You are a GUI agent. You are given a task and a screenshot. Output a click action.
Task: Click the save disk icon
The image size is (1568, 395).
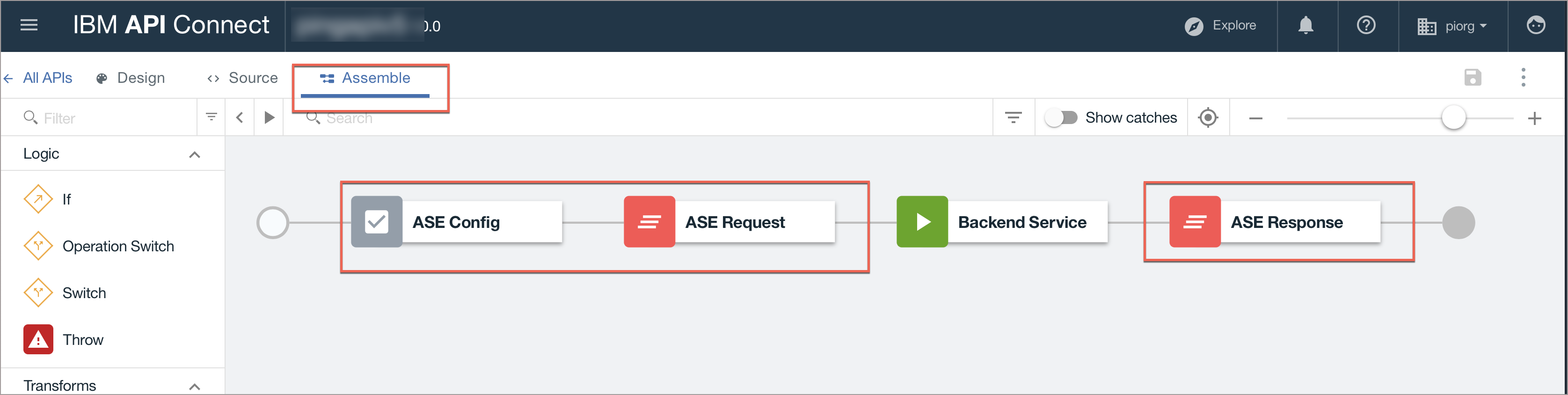(1473, 77)
